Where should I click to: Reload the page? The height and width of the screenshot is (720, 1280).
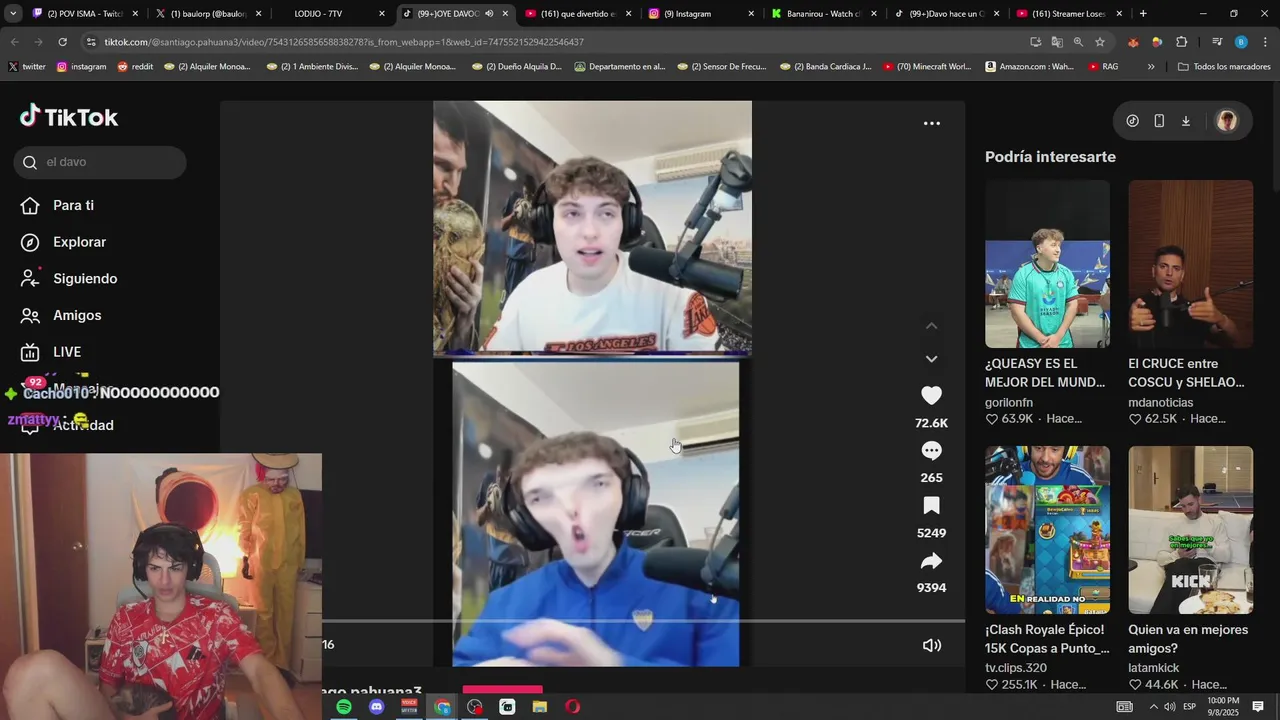tap(62, 42)
